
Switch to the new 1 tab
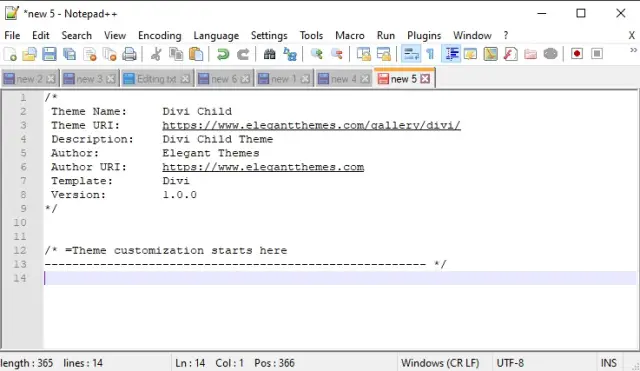pos(284,79)
